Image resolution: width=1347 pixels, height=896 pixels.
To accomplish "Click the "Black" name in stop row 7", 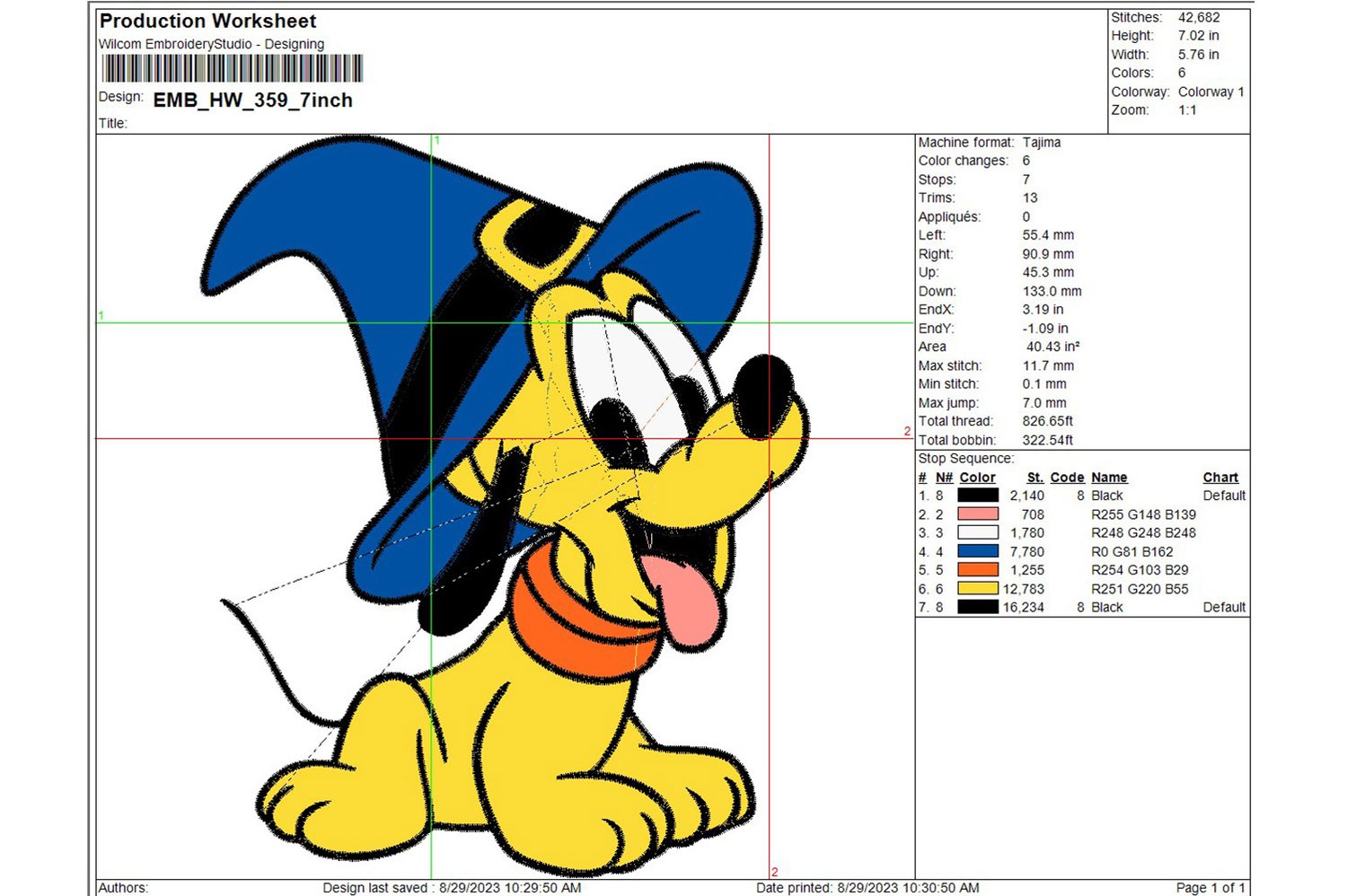I will pyautogui.click(x=1107, y=607).
